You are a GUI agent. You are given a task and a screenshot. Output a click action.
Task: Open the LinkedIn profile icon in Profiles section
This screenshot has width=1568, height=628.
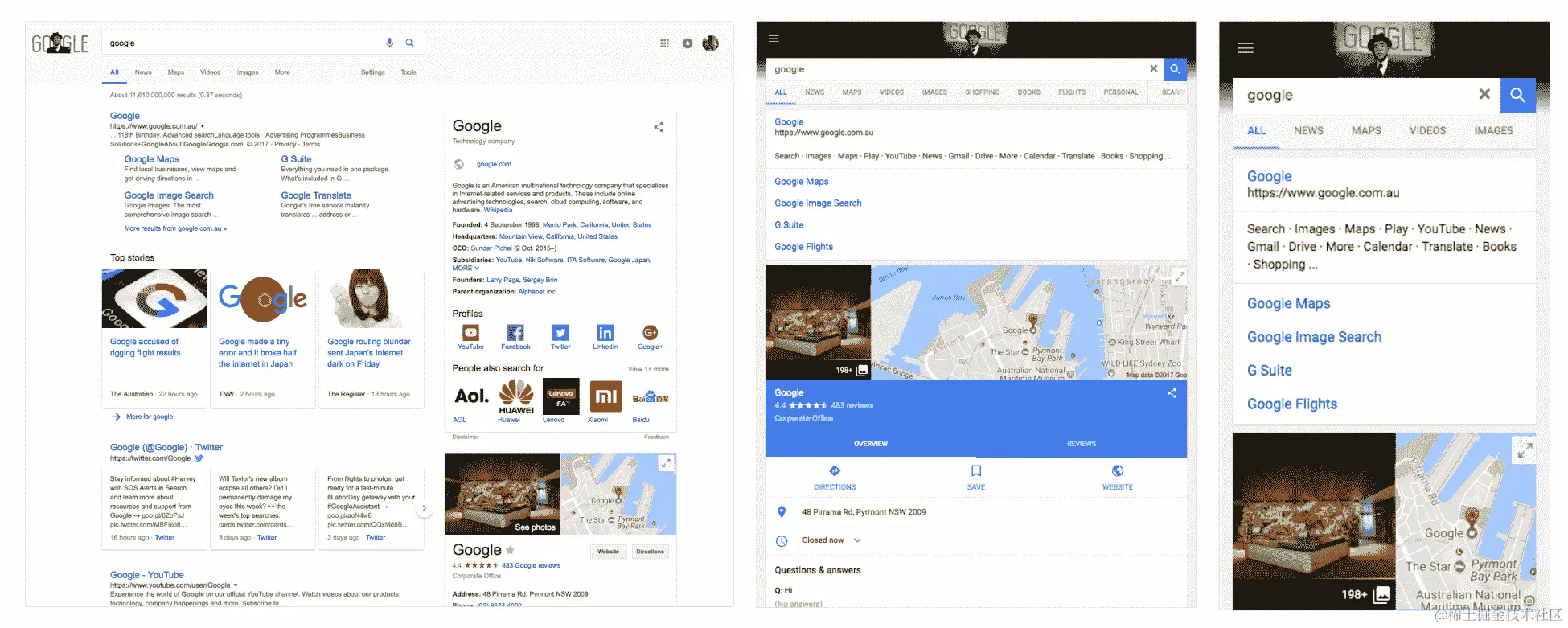(x=605, y=332)
